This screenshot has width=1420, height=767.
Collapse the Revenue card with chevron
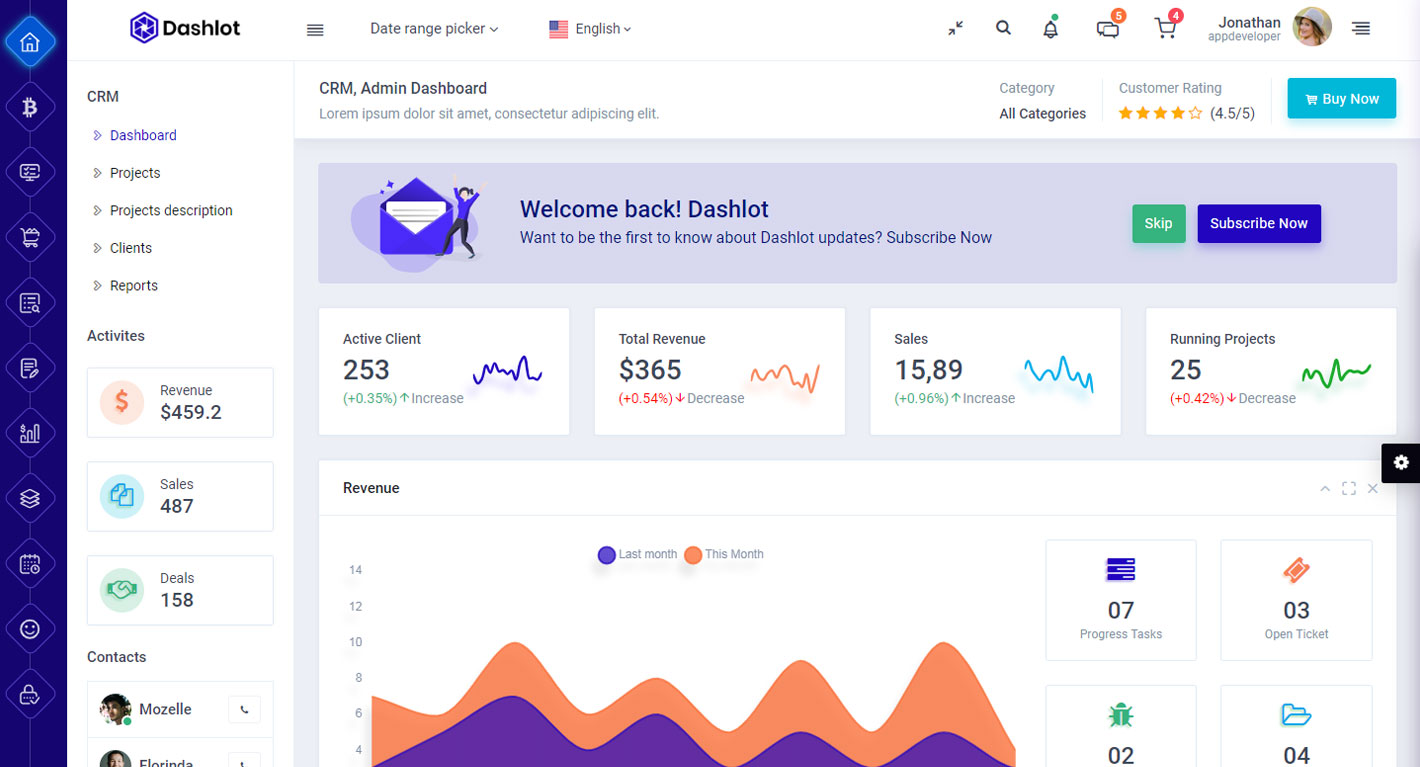pos(1325,489)
